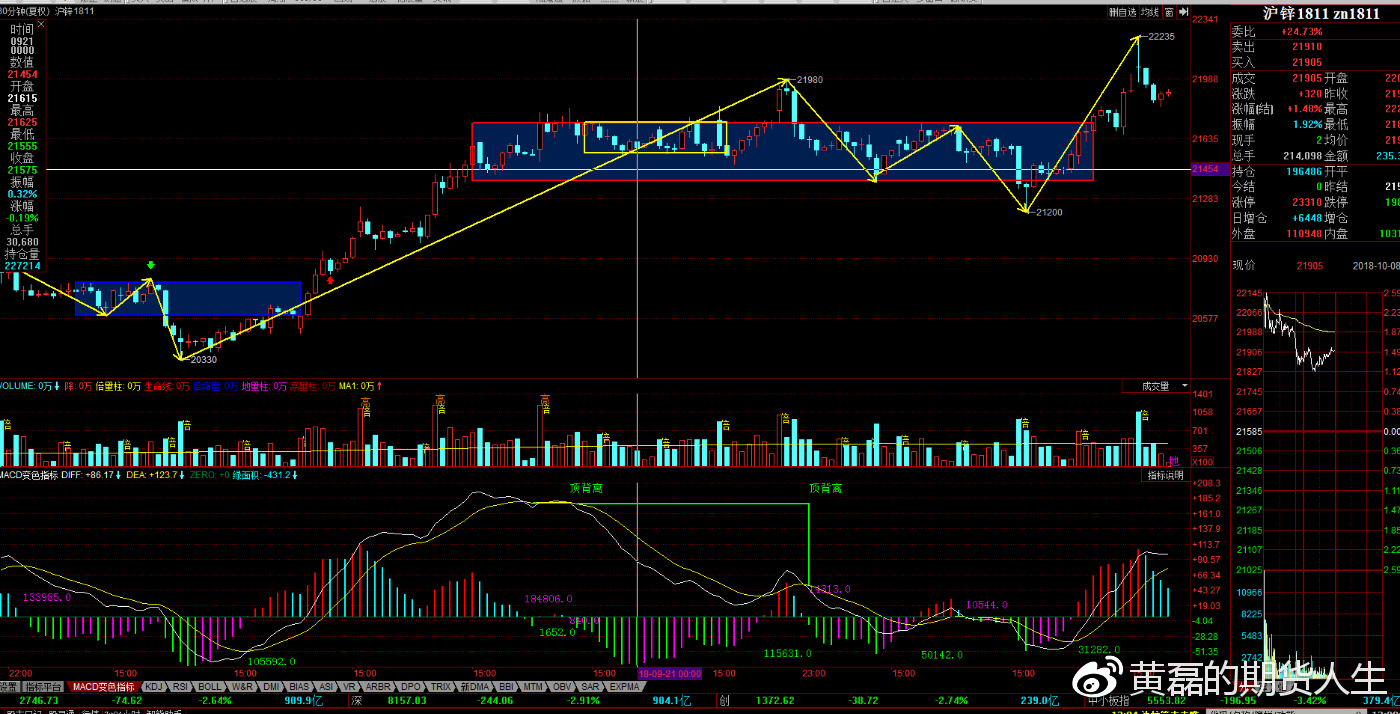Open the 指标平台 tab
This screenshot has height=714, width=1400.
coord(45,687)
